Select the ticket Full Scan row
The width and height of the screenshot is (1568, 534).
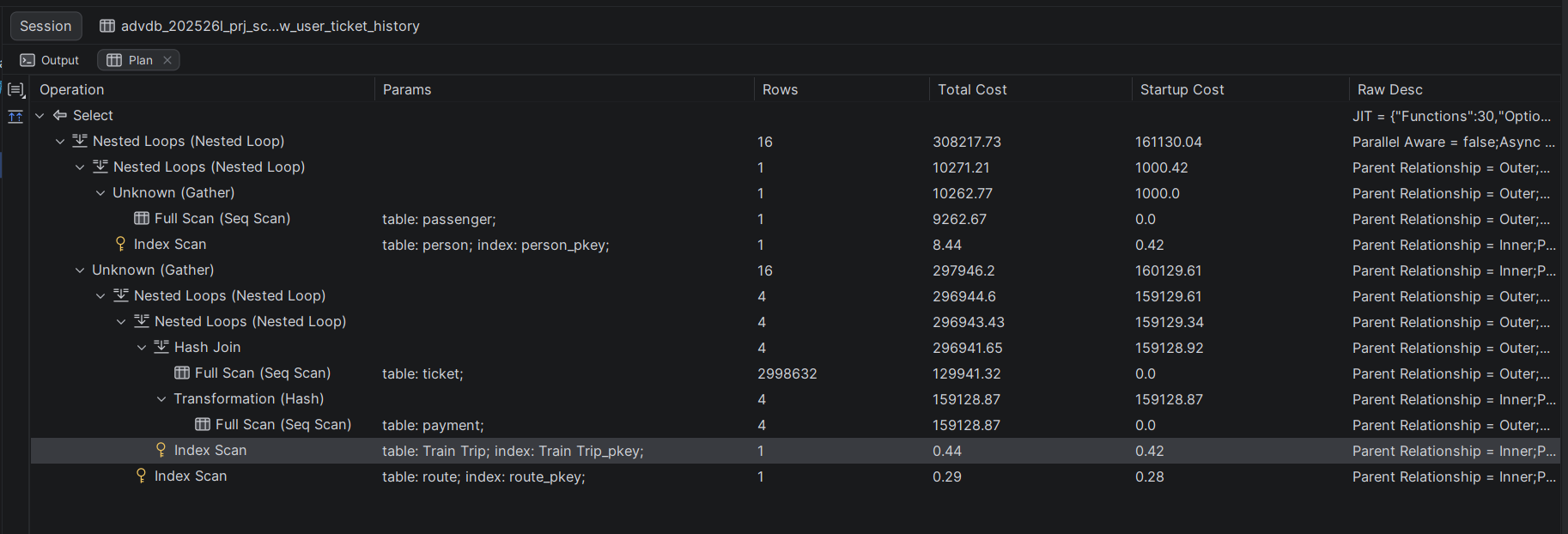click(795, 373)
